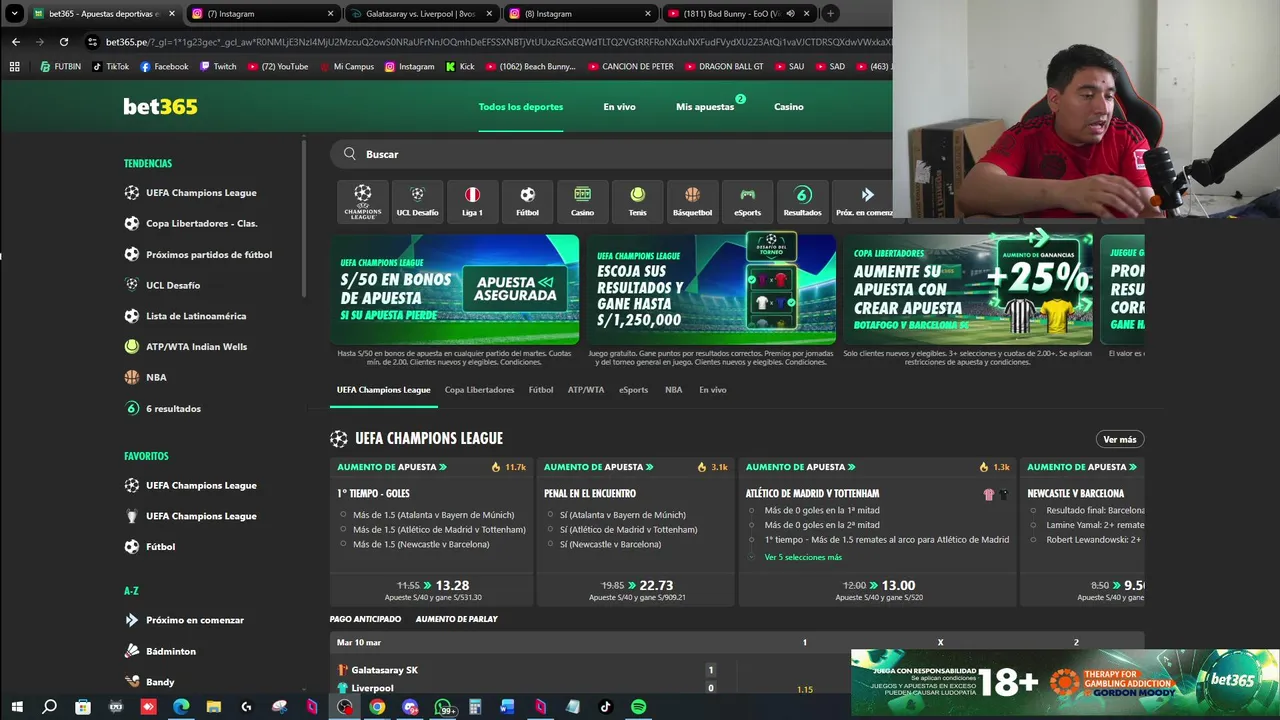The width and height of the screenshot is (1280, 720).
Task: Open the Chrome apps grid in bookmarks bar
Action: point(14,66)
